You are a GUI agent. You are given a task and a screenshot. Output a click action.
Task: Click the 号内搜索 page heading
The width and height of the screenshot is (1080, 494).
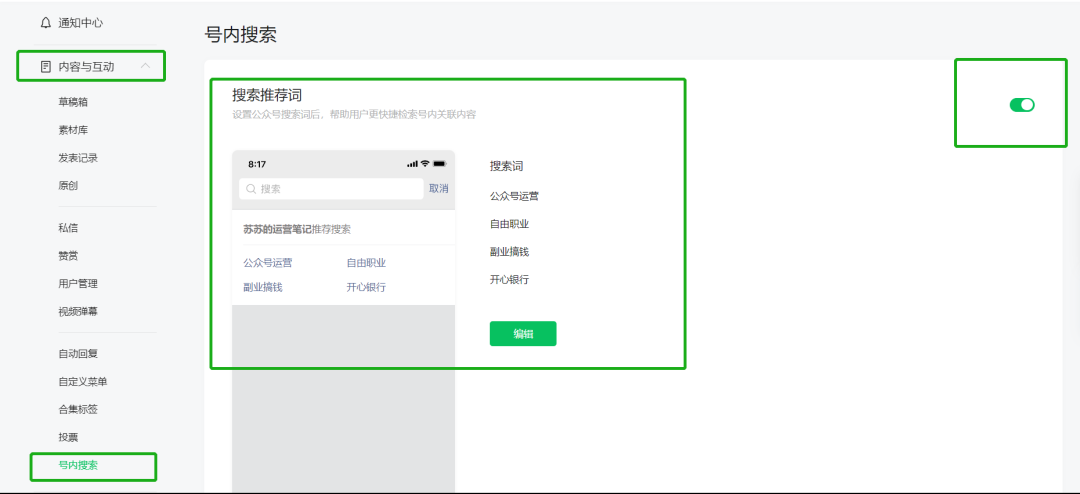click(x=241, y=35)
